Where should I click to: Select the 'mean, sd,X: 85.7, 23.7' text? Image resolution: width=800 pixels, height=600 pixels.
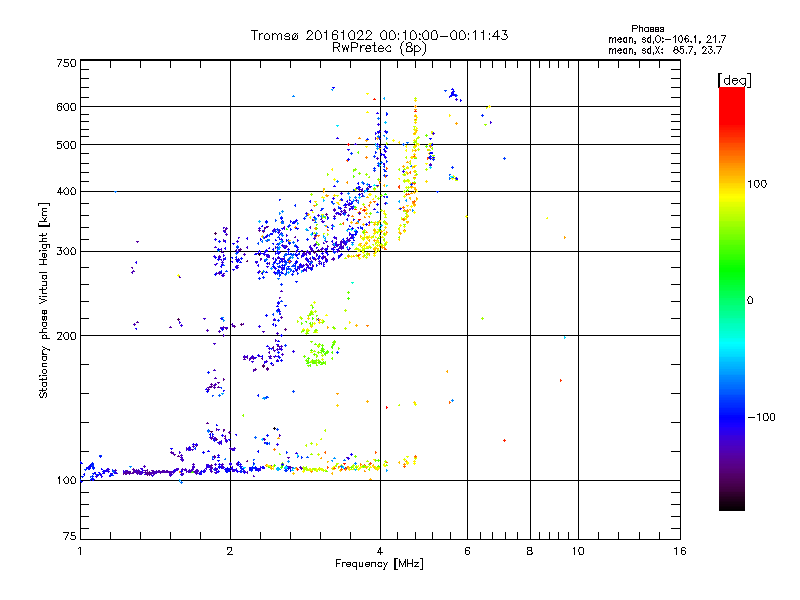[665, 50]
